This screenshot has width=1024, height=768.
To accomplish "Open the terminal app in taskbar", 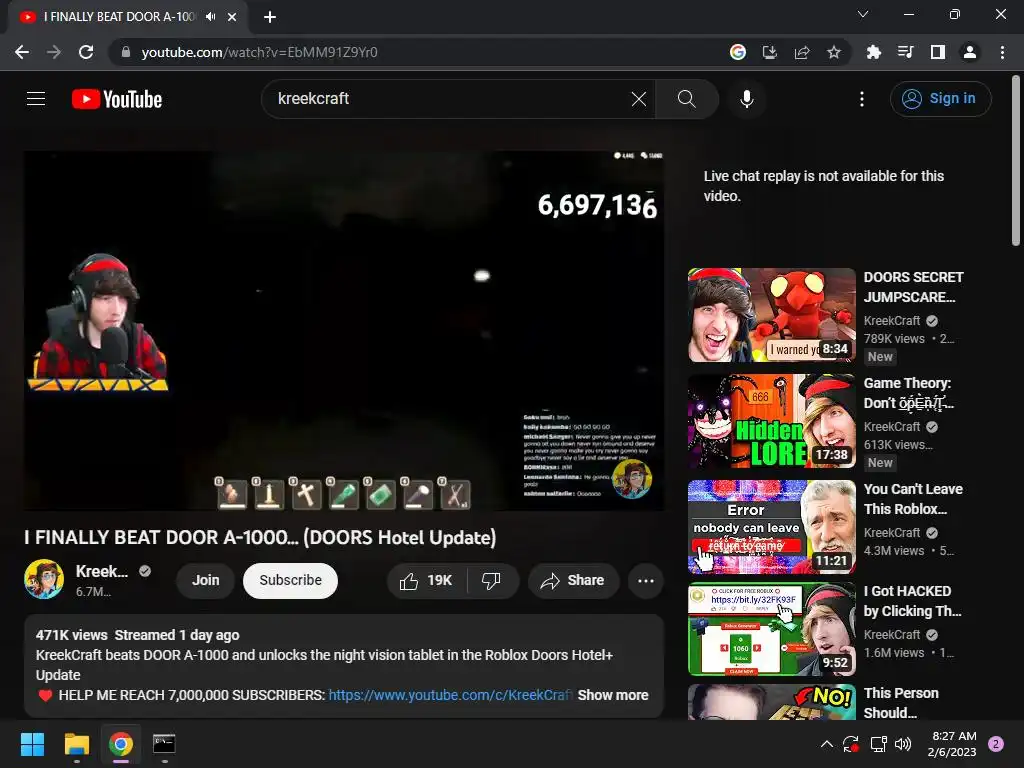I will click(164, 744).
